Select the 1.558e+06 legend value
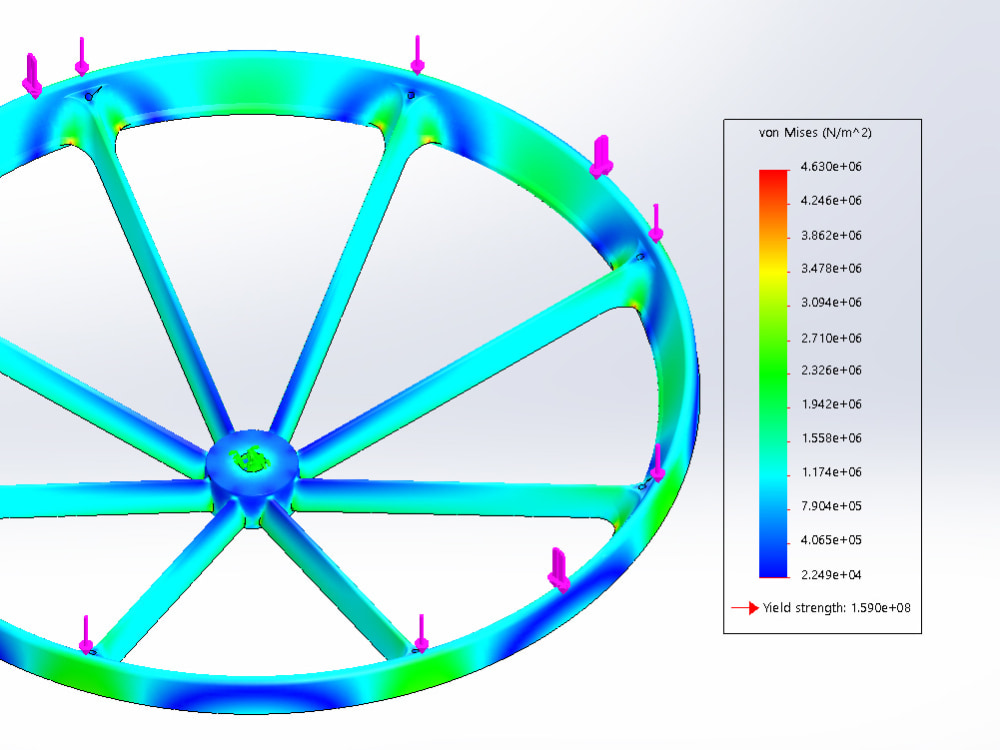1000x750 pixels. pyautogui.click(x=831, y=438)
